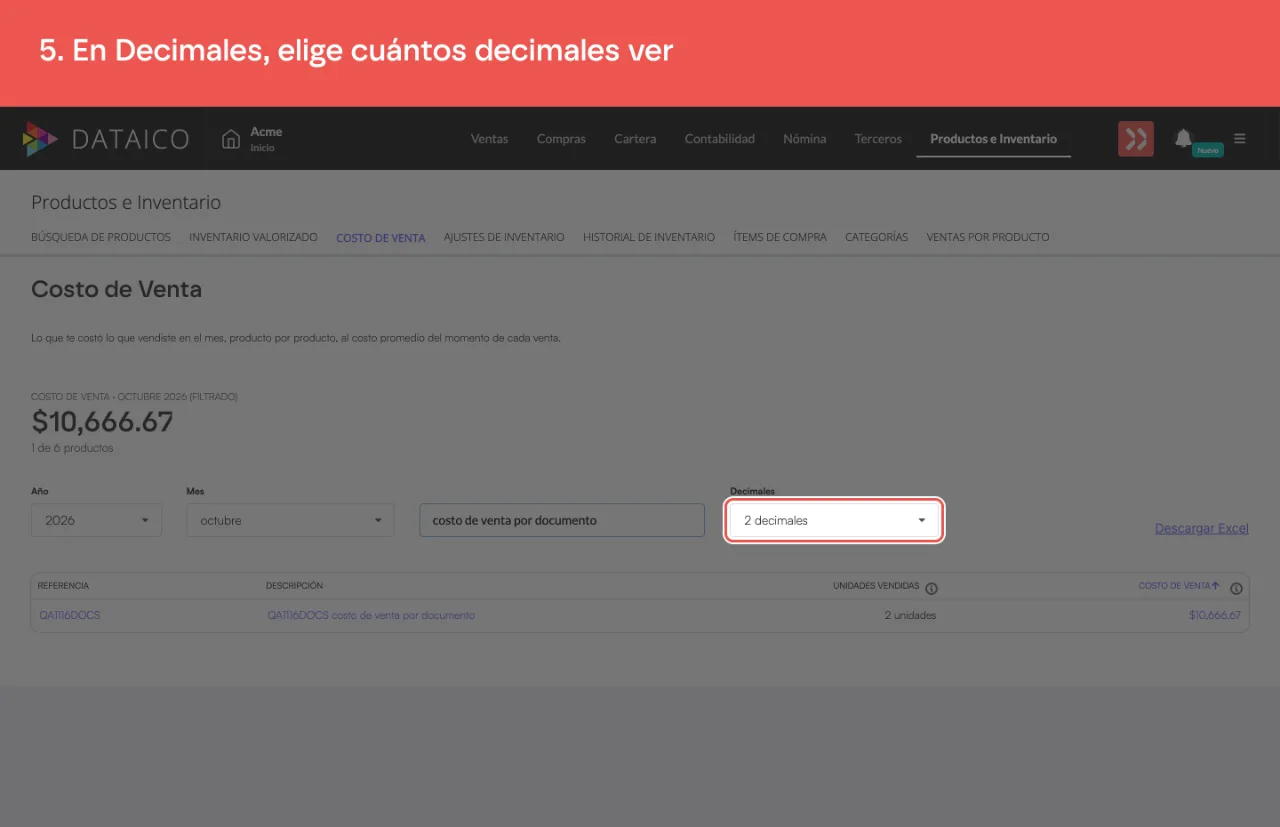The width and height of the screenshot is (1280, 827).
Task: Open the Compras menu
Action: point(561,139)
